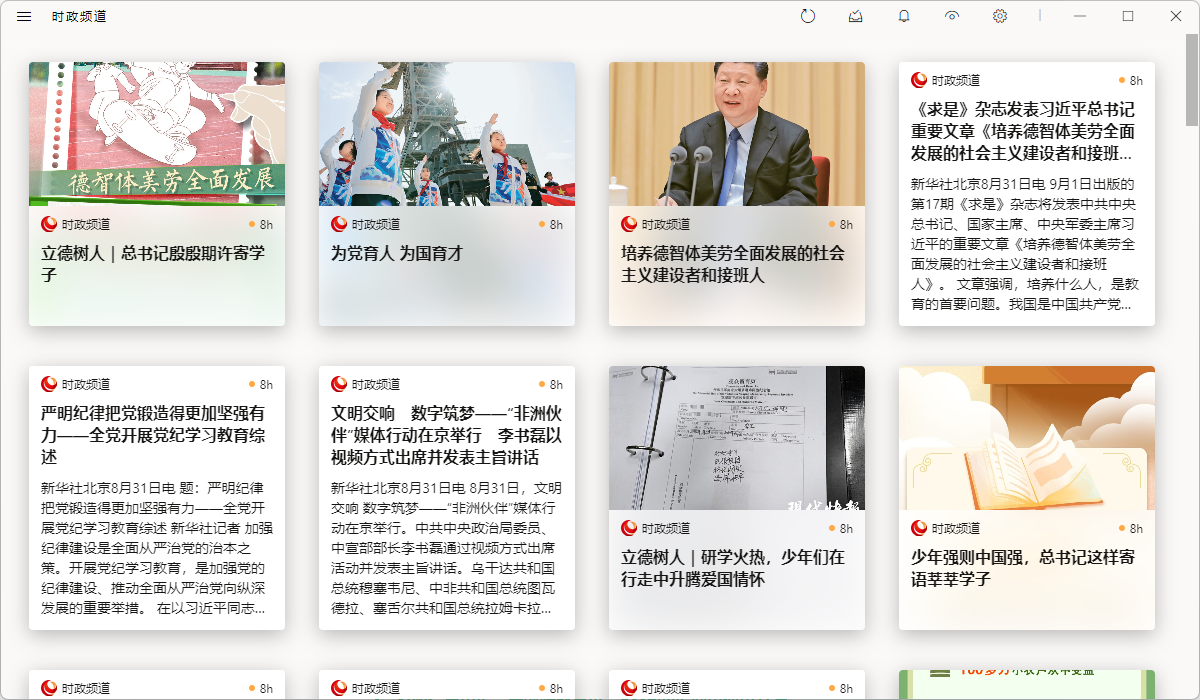Click the mark-all-read inbox tray icon
This screenshot has height=700, width=1200.
[x=856, y=16]
